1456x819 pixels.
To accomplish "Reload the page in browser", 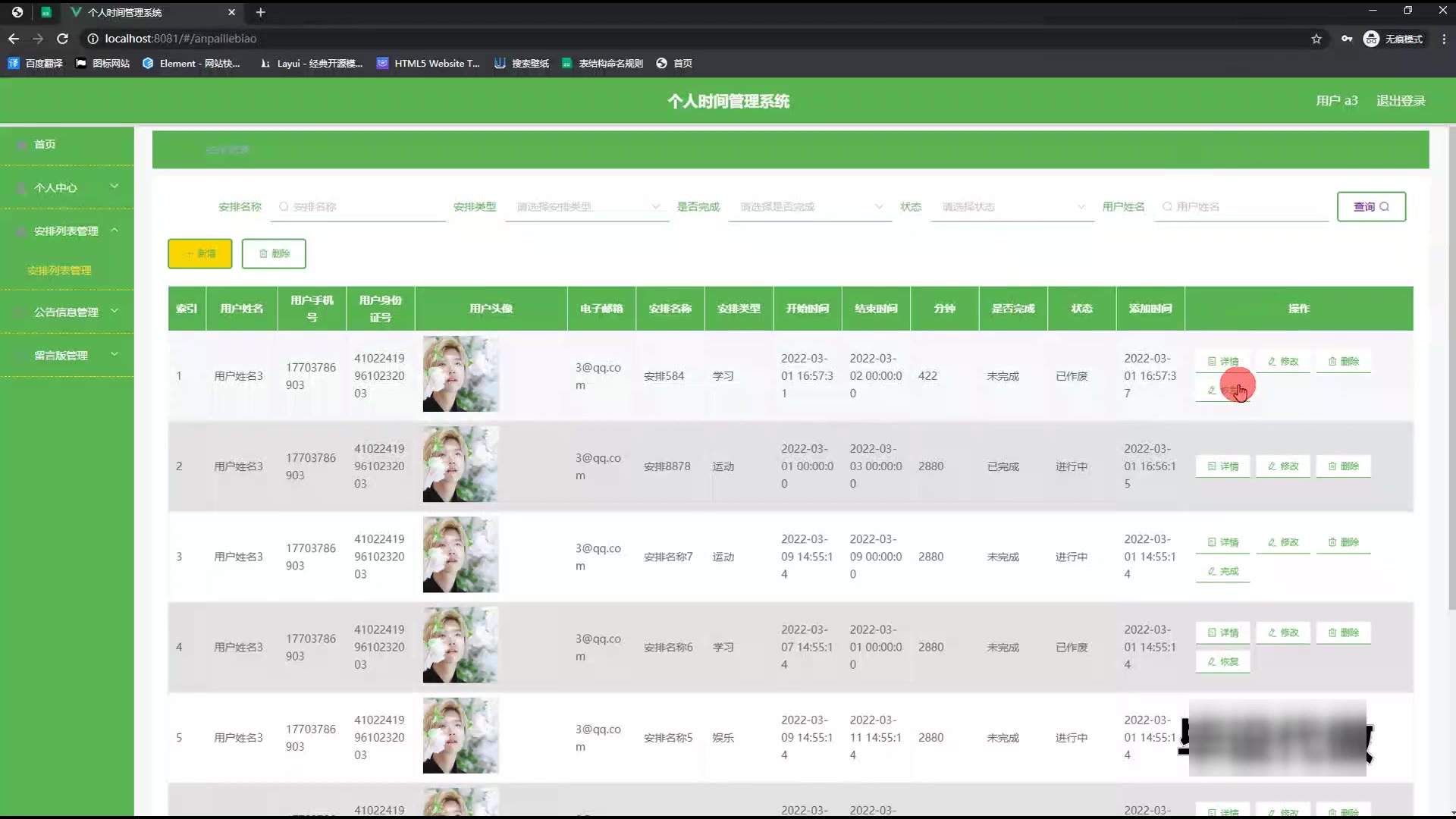I will [63, 39].
